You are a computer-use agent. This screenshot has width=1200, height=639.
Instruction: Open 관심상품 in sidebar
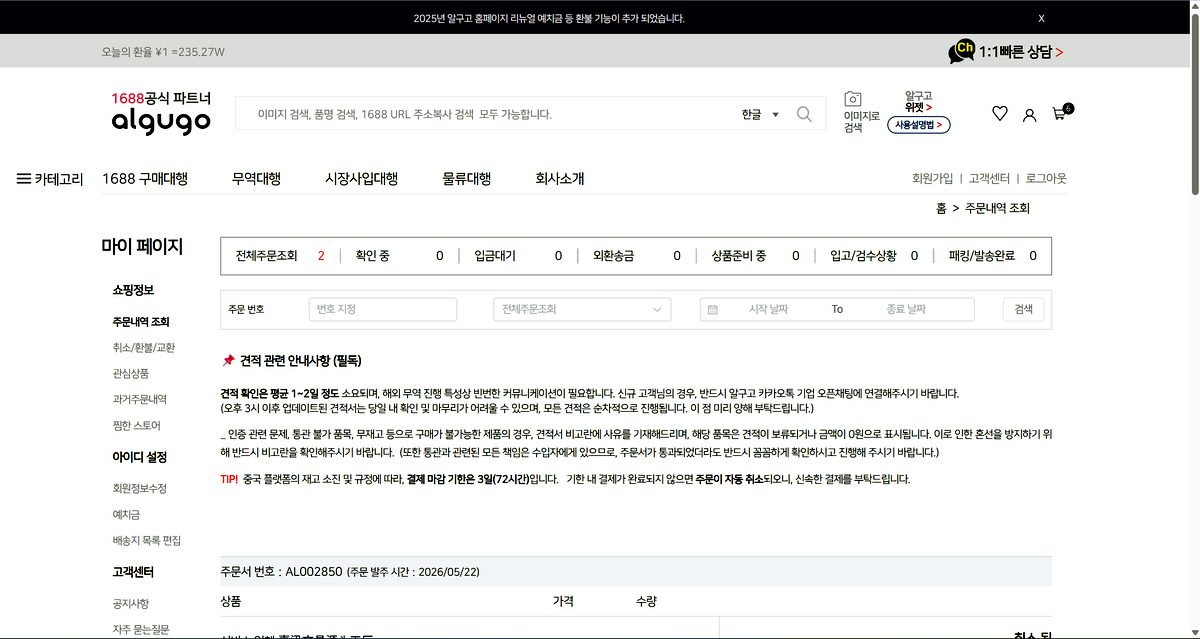[131, 374]
